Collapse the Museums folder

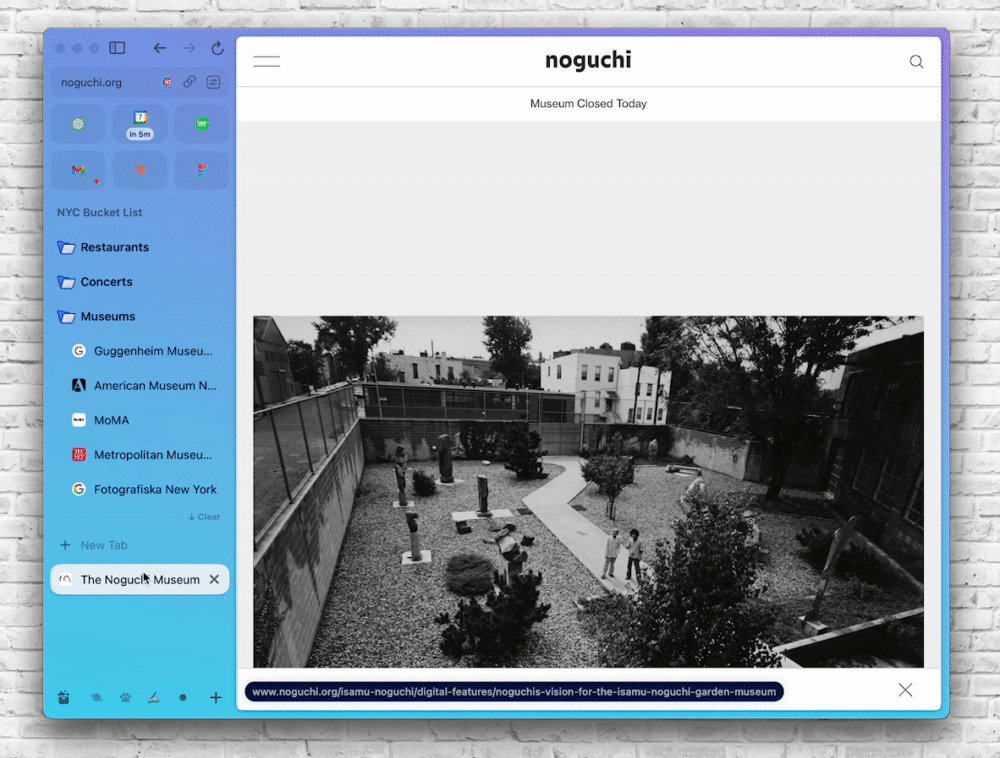point(139,316)
